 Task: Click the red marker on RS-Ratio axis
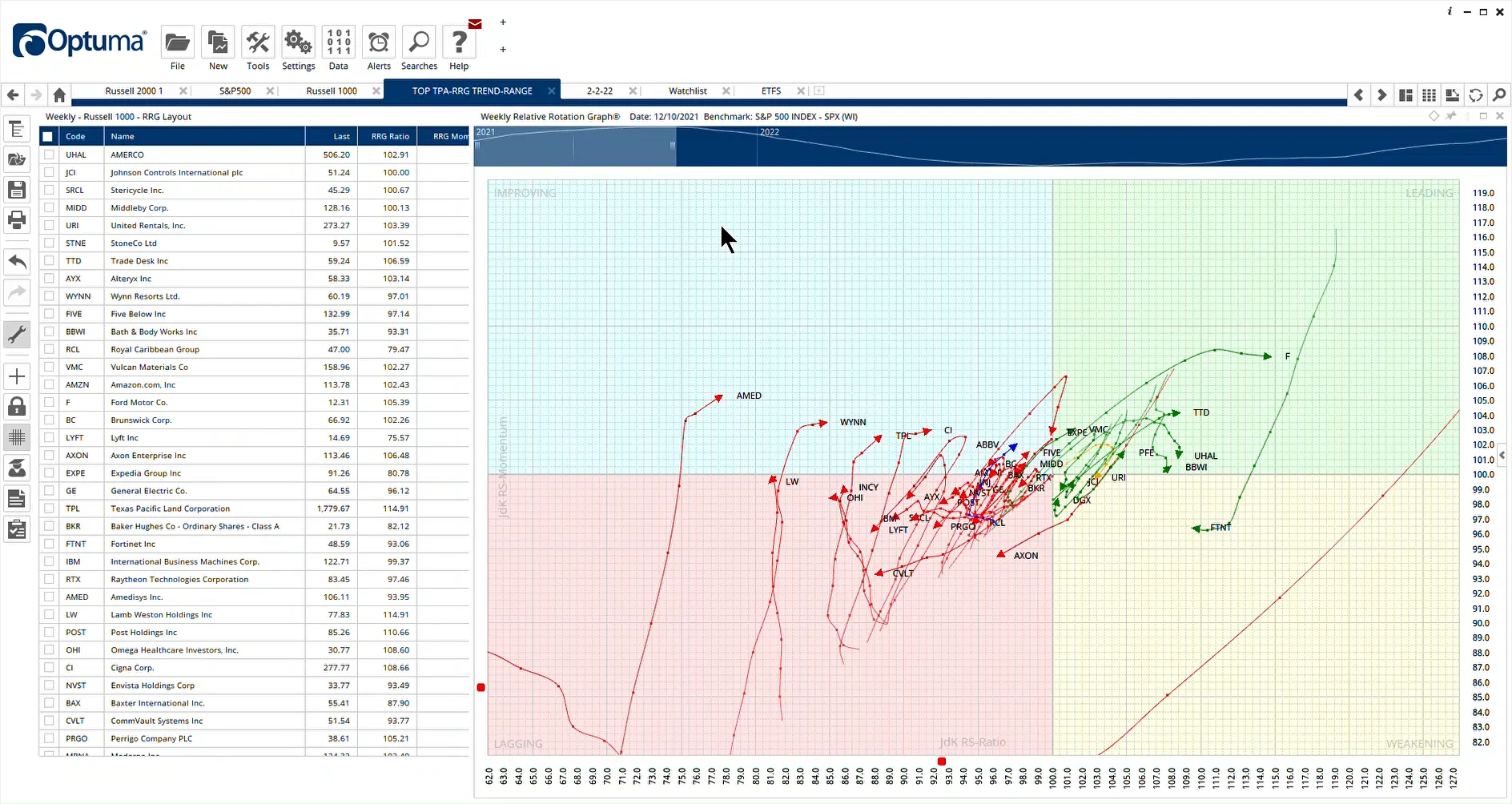coord(942,761)
